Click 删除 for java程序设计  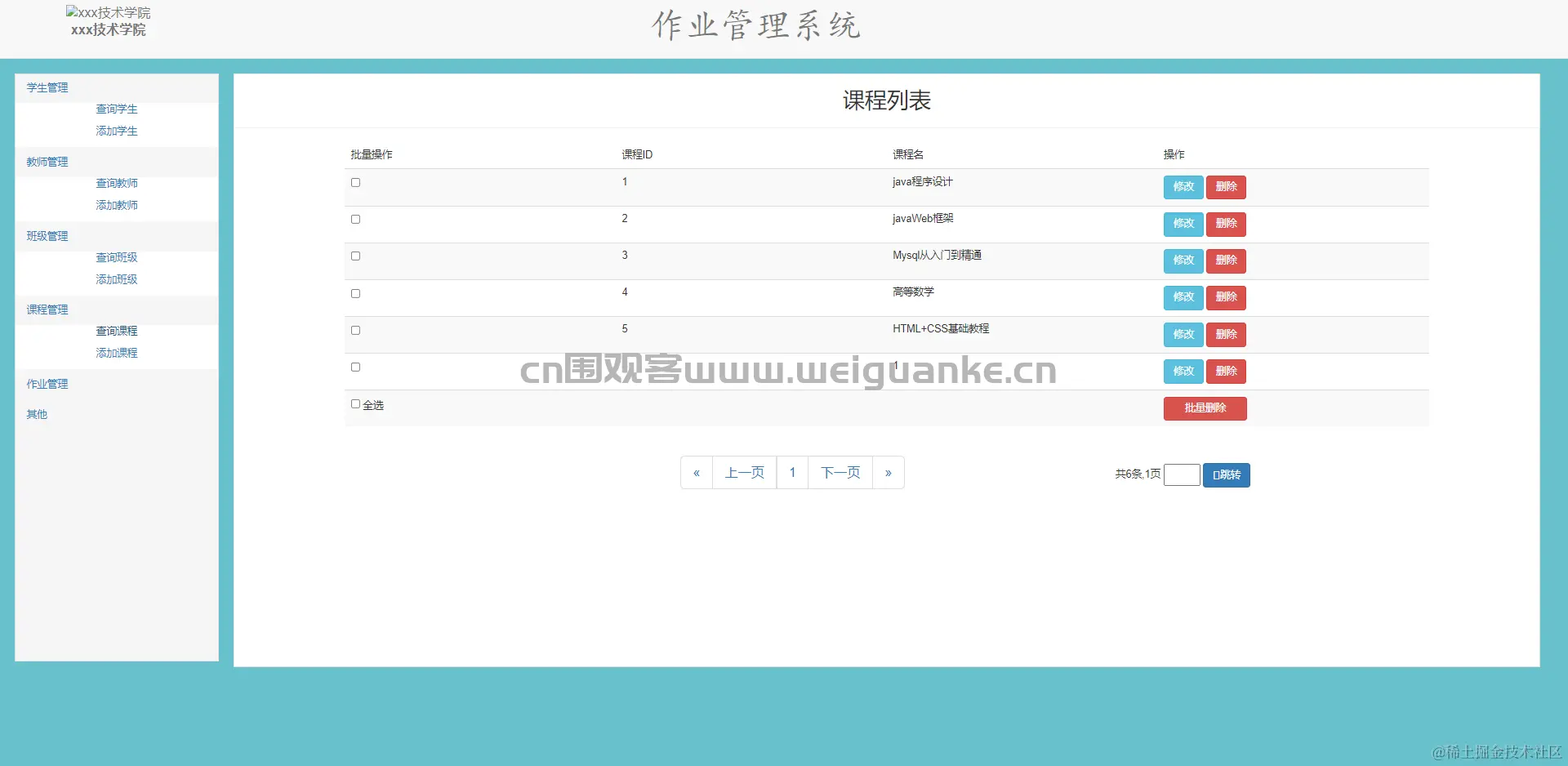click(1226, 187)
